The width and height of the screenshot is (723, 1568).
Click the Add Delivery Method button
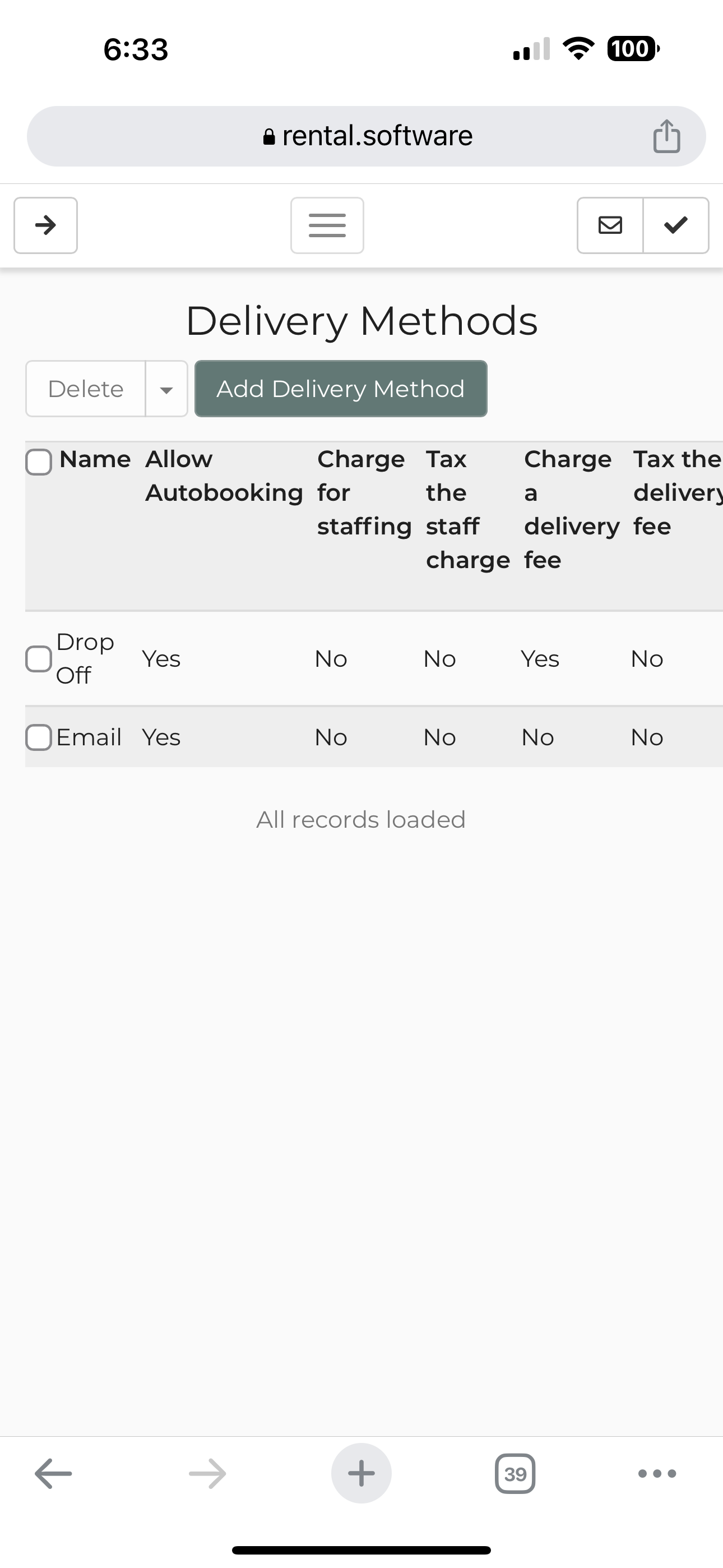pyautogui.click(x=341, y=389)
